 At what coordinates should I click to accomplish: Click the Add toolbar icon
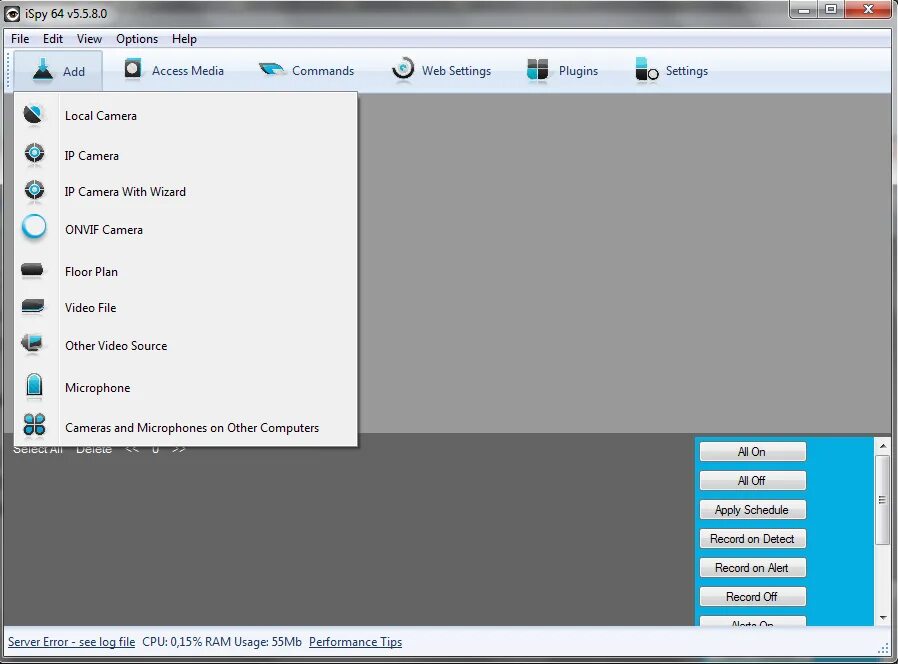(43, 70)
